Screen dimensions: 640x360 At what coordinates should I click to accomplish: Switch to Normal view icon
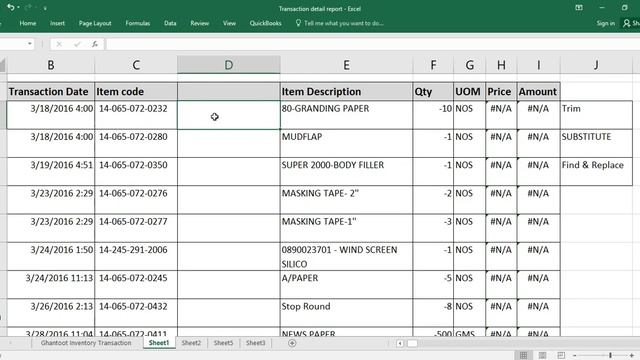(x=523, y=355)
